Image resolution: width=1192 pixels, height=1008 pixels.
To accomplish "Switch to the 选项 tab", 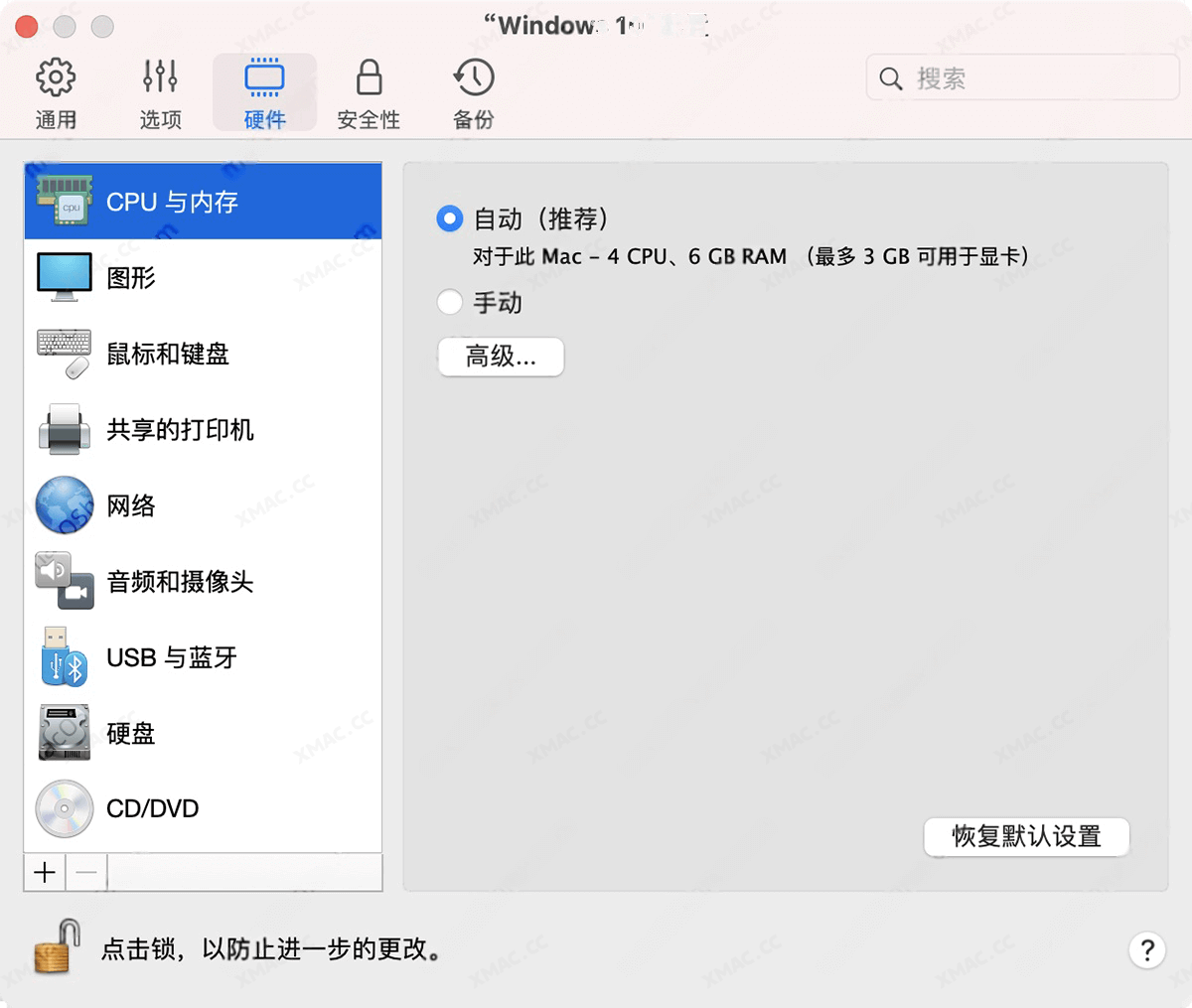I will click(159, 91).
